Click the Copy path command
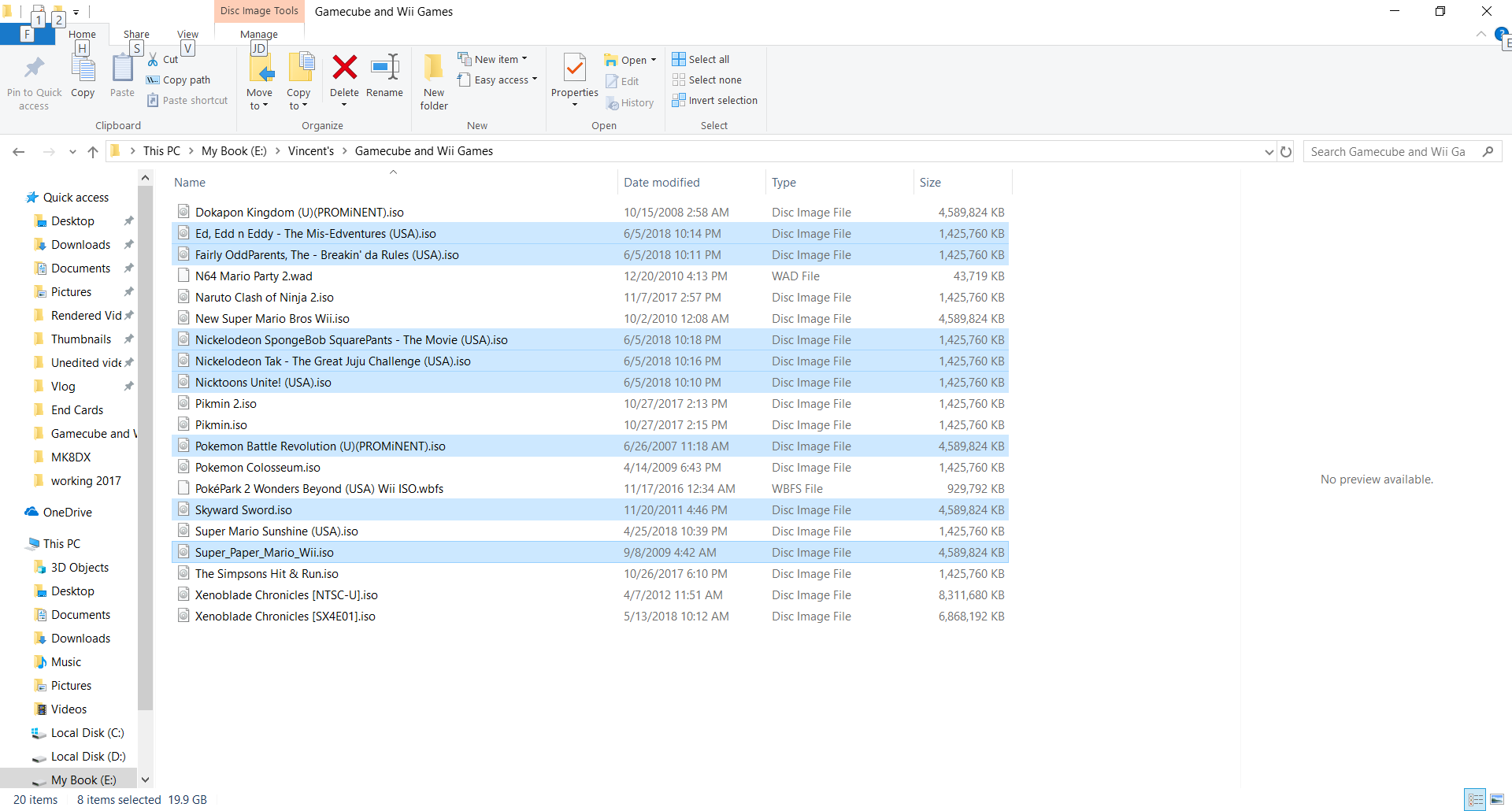1512x811 pixels. [x=178, y=80]
